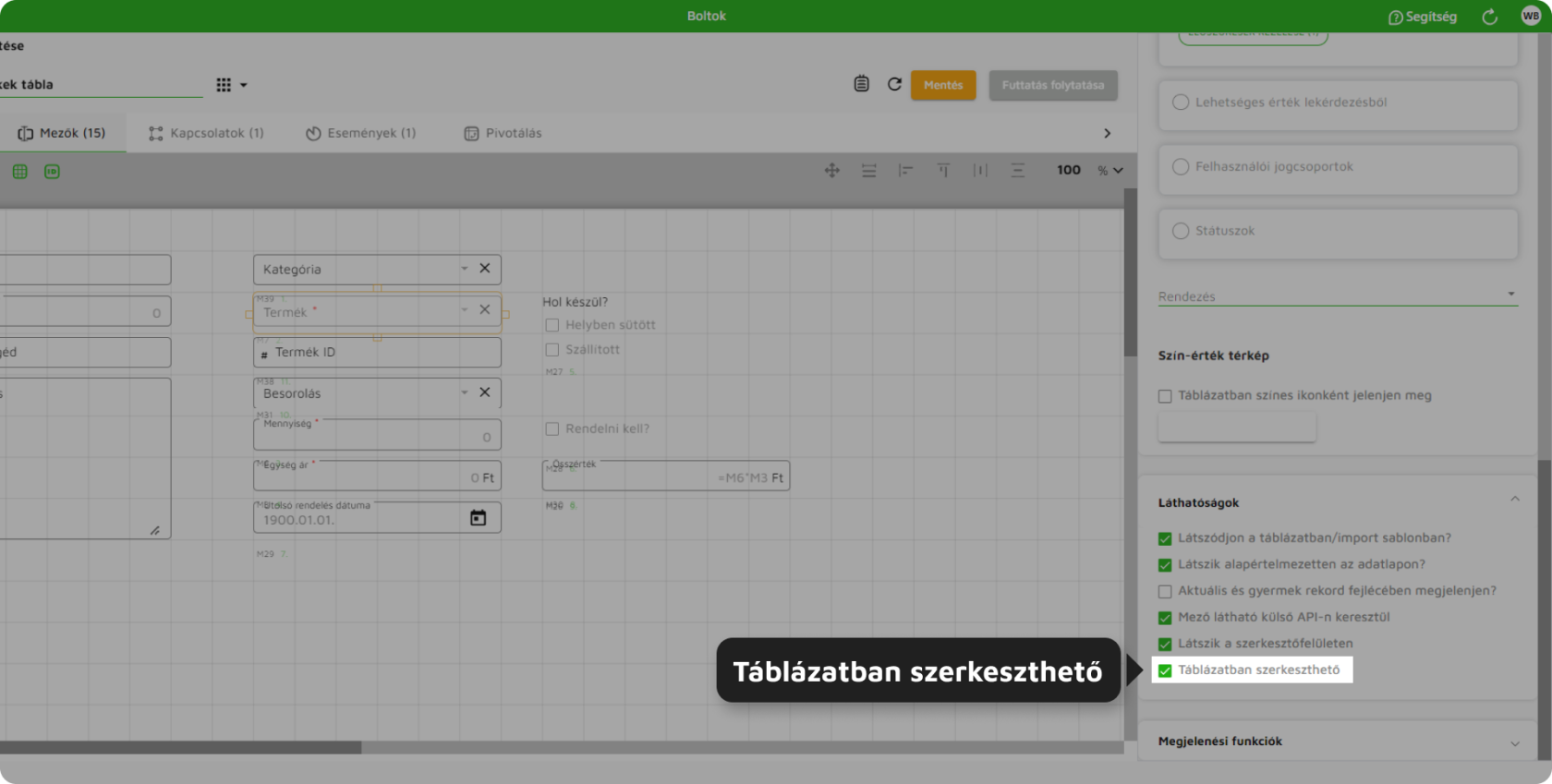Toggle Látszódjon a táblázatban/import sablonban checkbox
Screen dimensions: 1552x784
[1165, 538]
